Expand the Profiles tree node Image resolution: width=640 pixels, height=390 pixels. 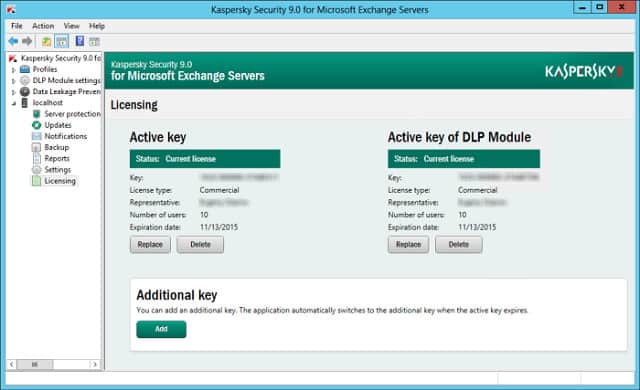tap(13, 70)
